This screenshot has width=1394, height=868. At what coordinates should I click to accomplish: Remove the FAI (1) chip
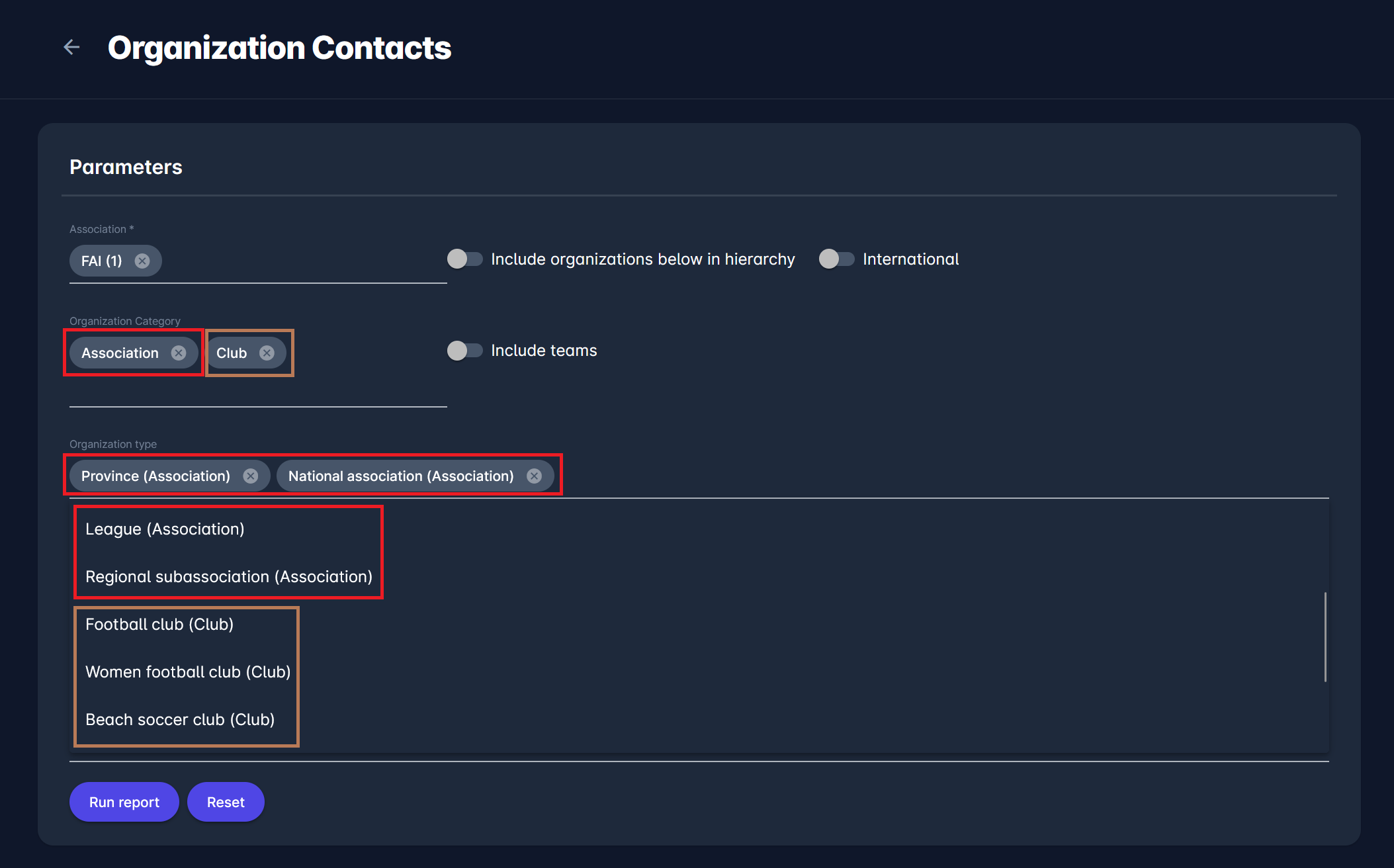(142, 261)
